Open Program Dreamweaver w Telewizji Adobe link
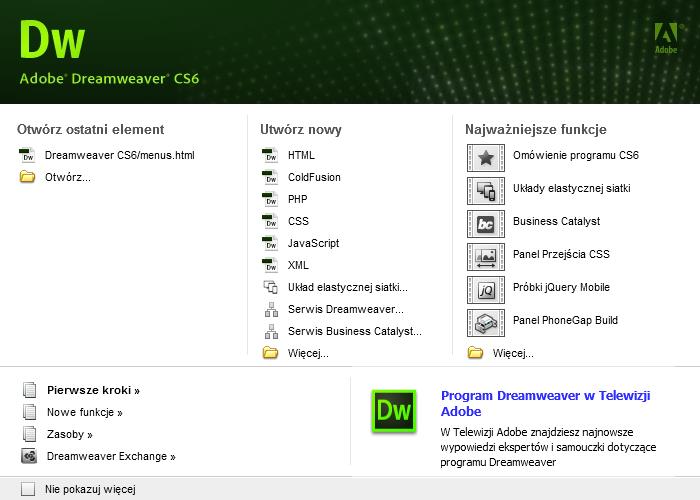 click(x=546, y=403)
